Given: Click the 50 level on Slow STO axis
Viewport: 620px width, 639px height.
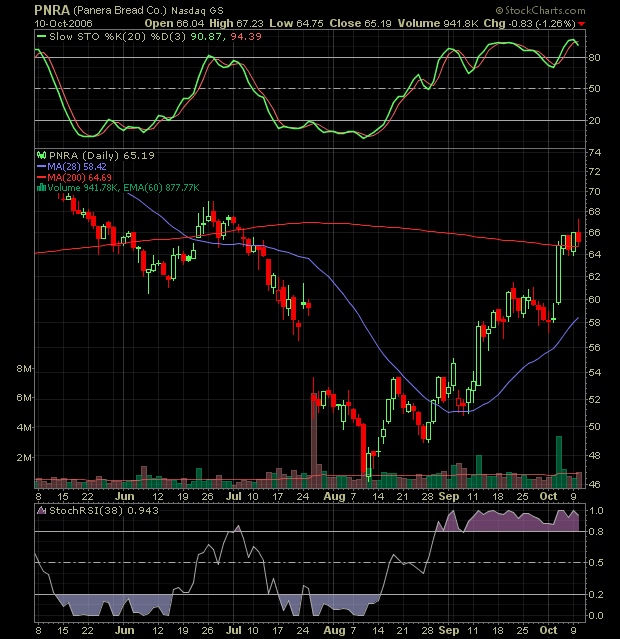Looking at the screenshot, I should pyautogui.click(x=594, y=88).
